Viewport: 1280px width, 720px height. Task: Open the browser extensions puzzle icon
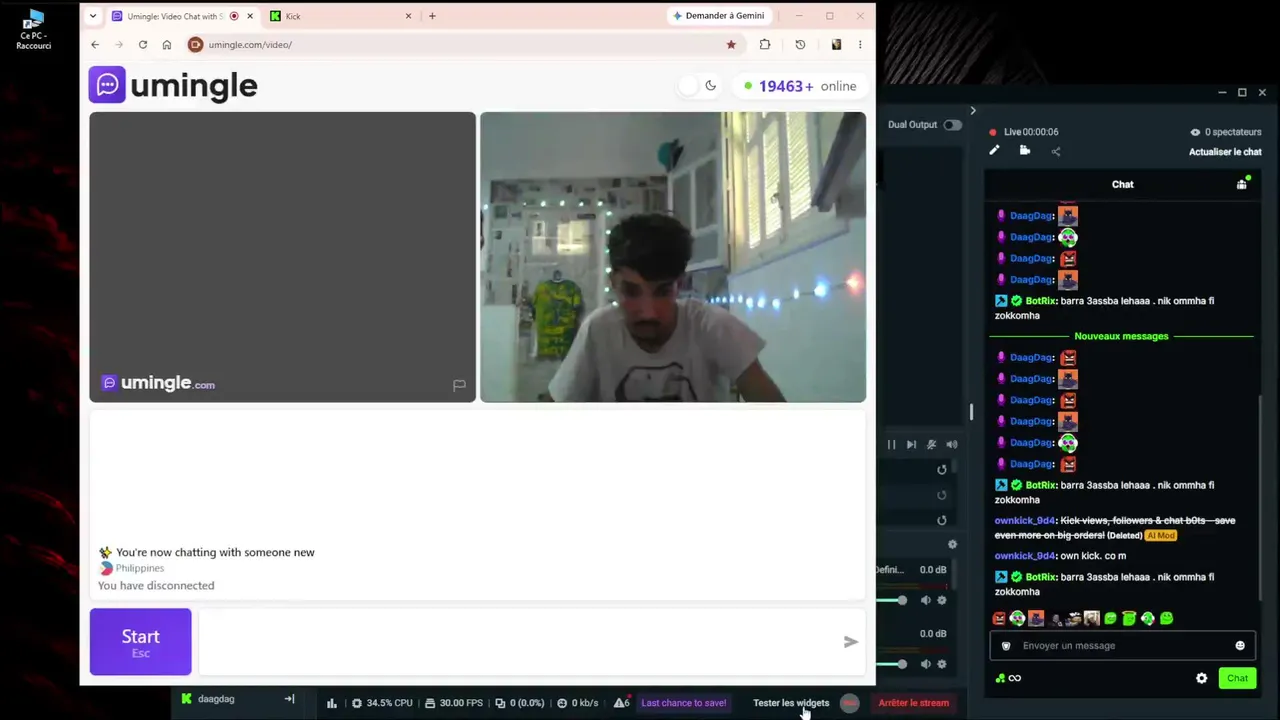[765, 44]
